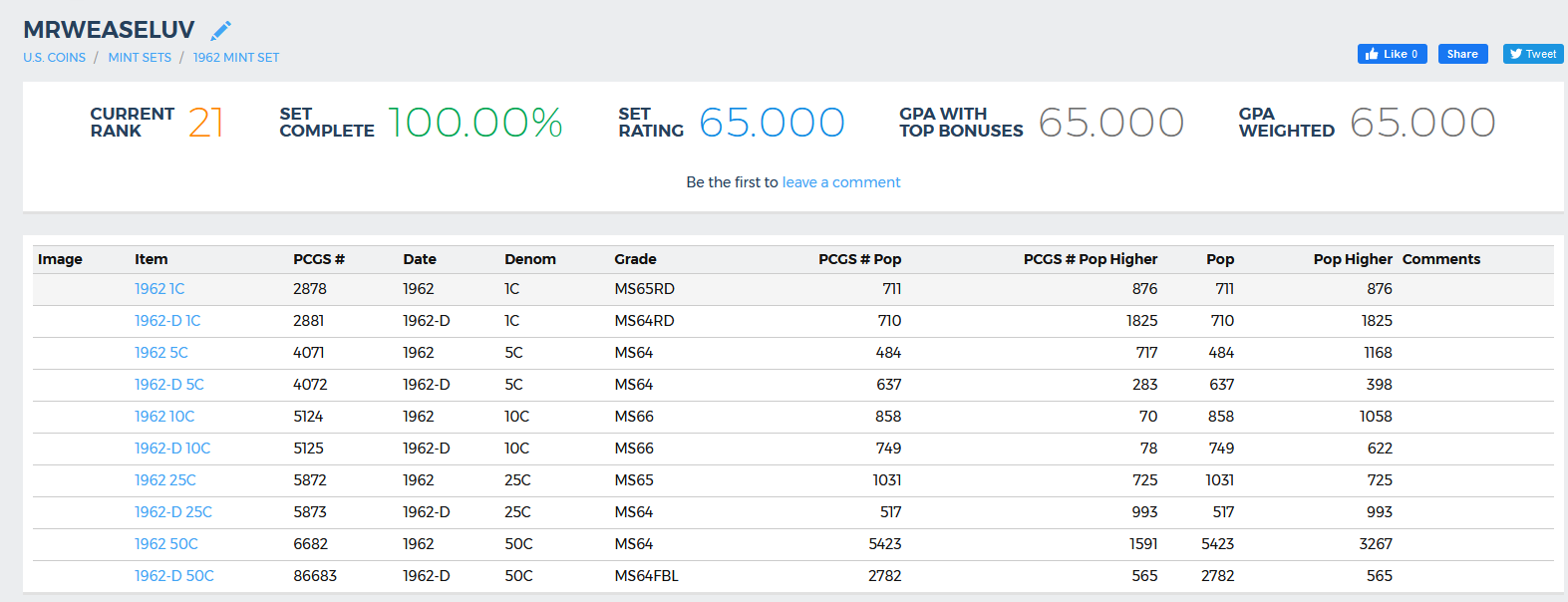Click the Twitter Tweet button

click(x=1533, y=54)
